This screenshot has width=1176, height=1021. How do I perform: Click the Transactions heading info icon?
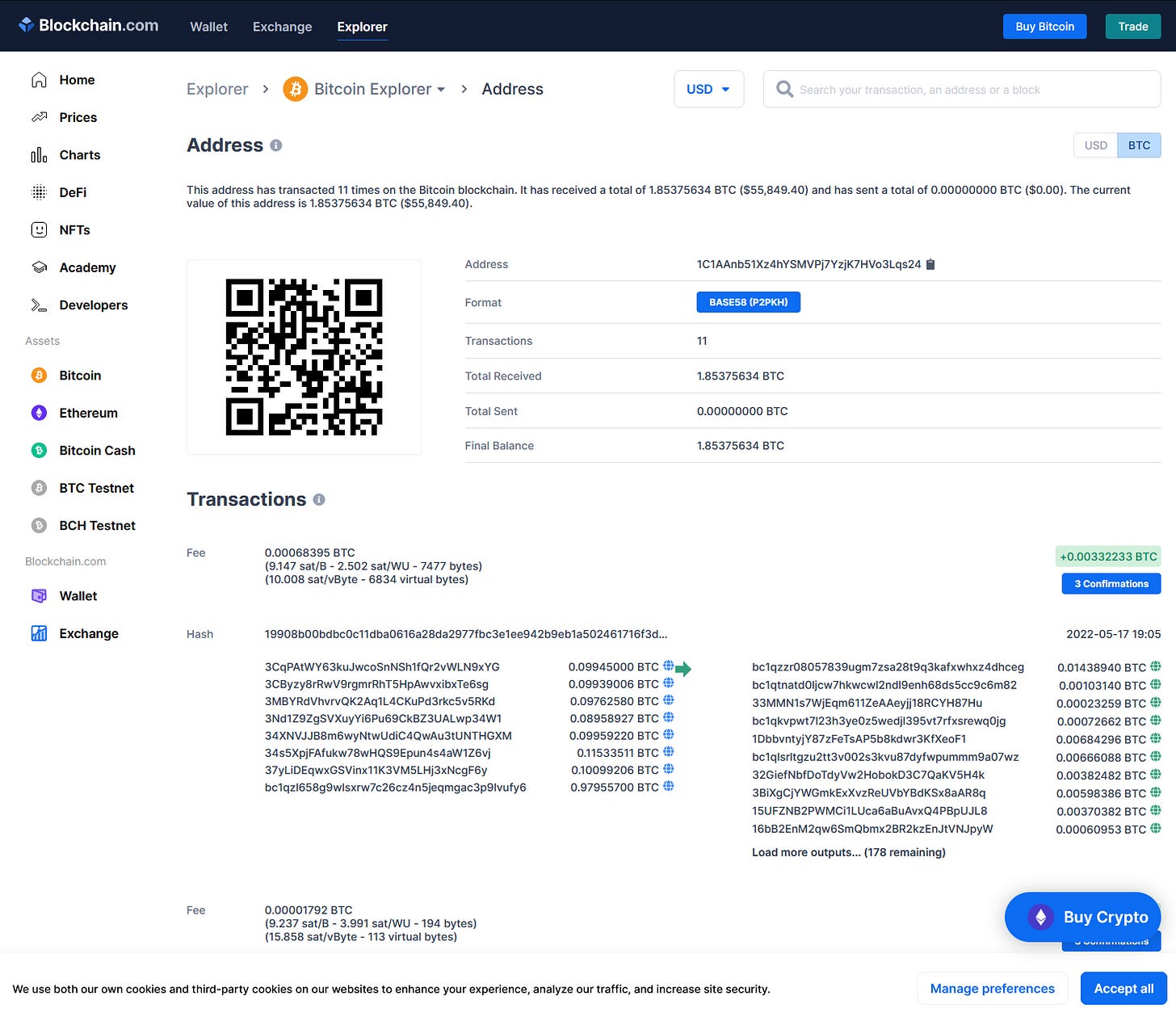click(319, 500)
